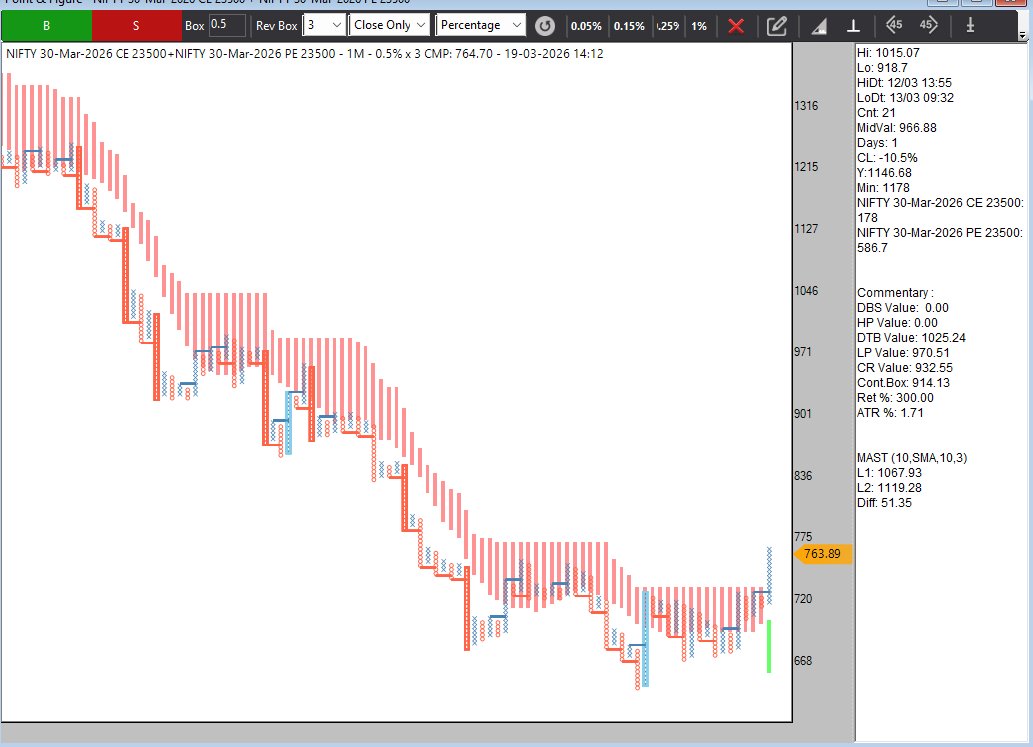Click the 1316 price axis label
1033x747 pixels.
pyautogui.click(x=806, y=105)
